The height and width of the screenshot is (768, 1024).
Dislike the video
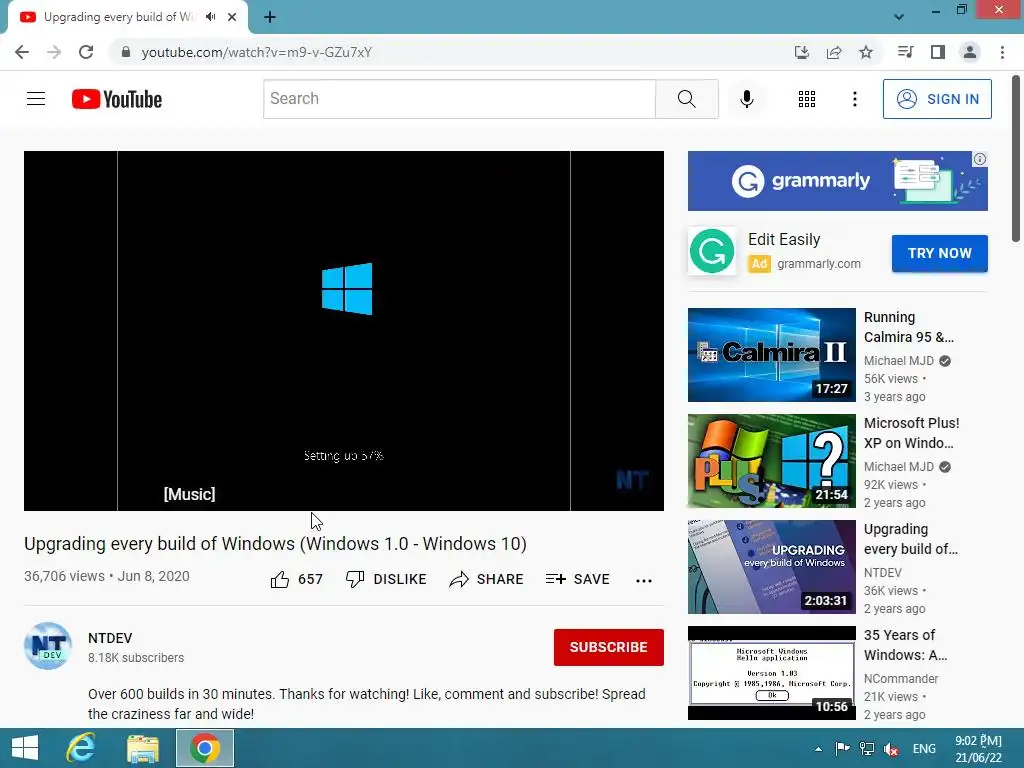pos(386,579)
